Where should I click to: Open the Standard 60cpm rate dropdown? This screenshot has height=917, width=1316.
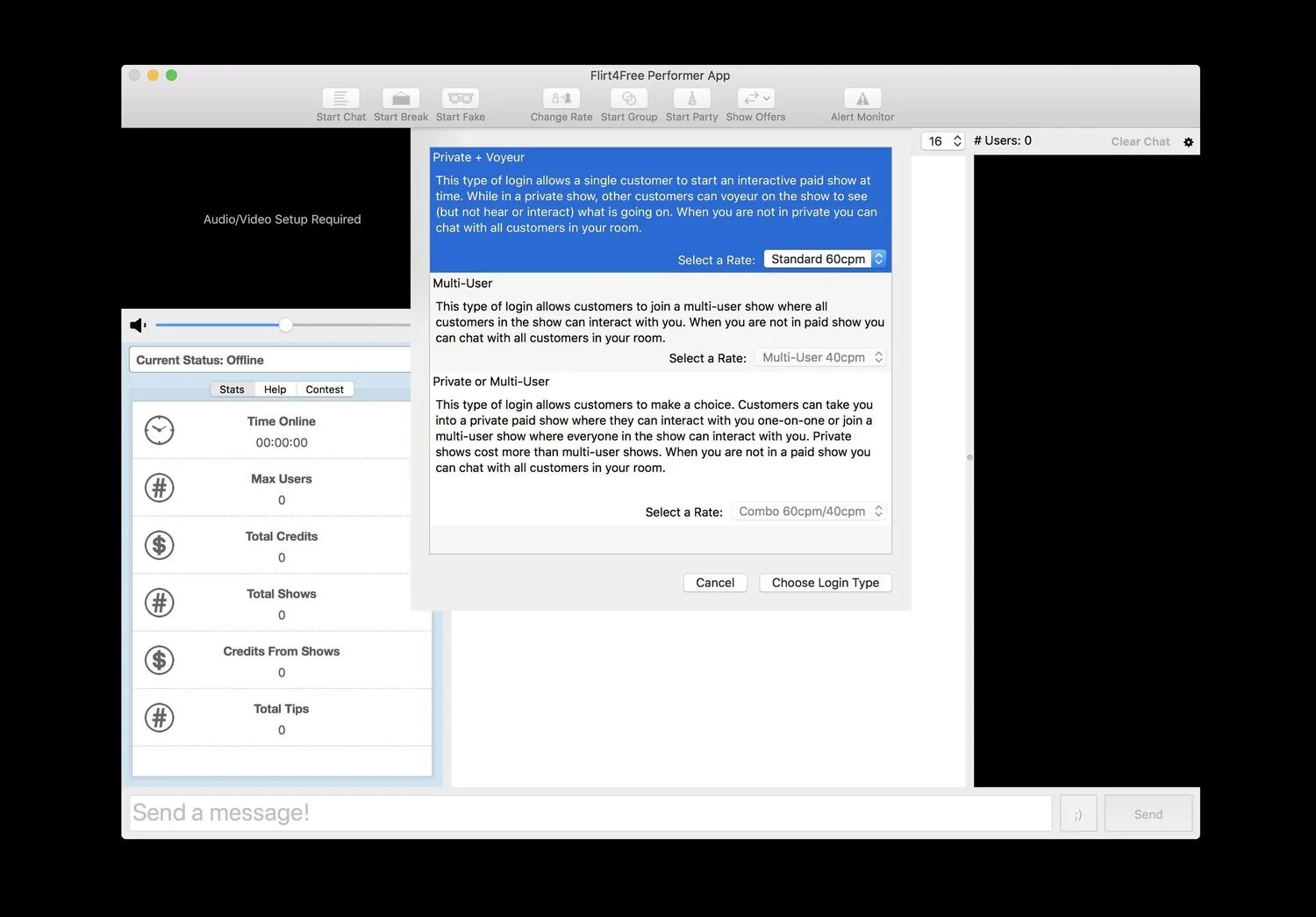[825, 259]
